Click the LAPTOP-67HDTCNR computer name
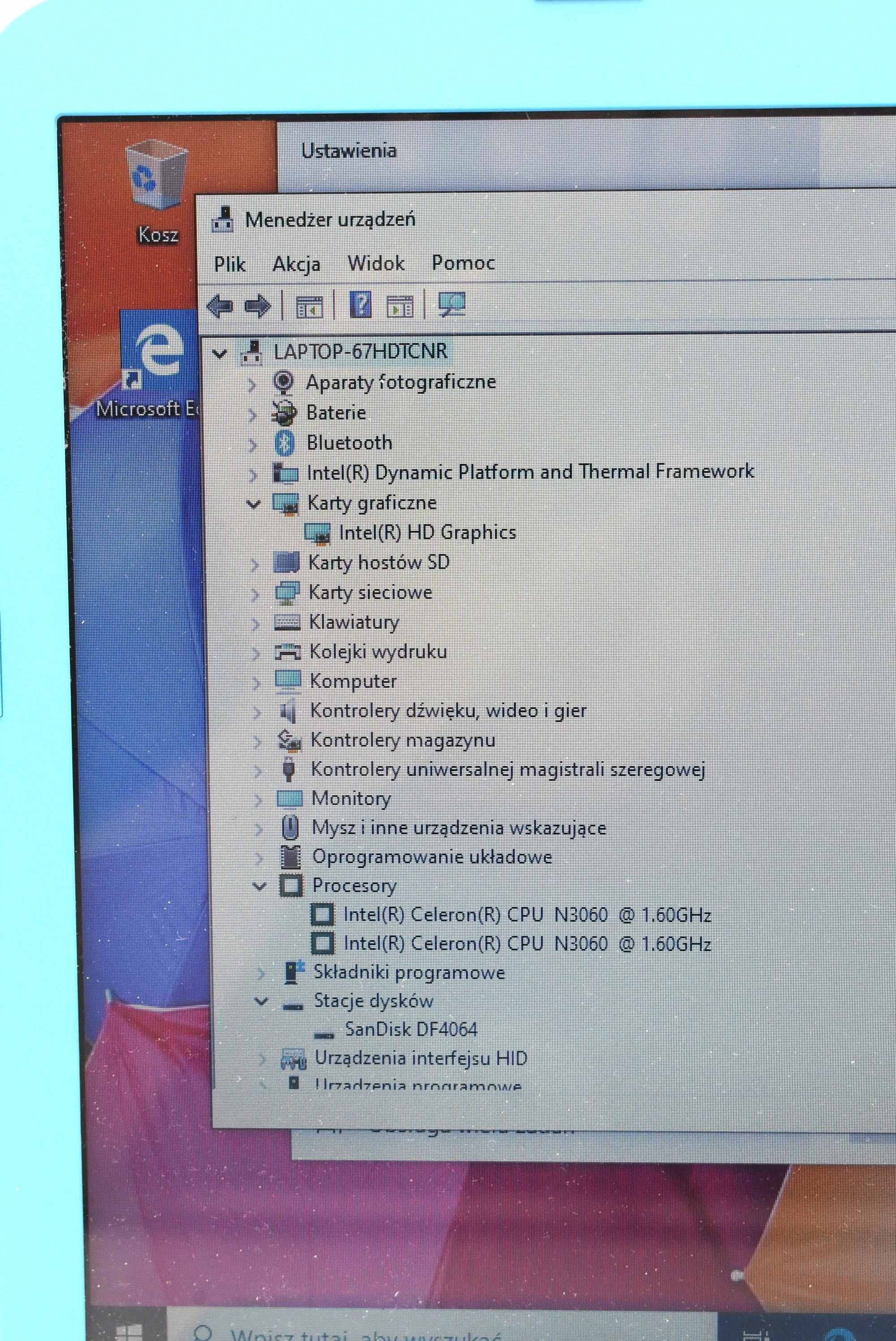Viewport: 896px width, 1341px height. click(361, 351)
